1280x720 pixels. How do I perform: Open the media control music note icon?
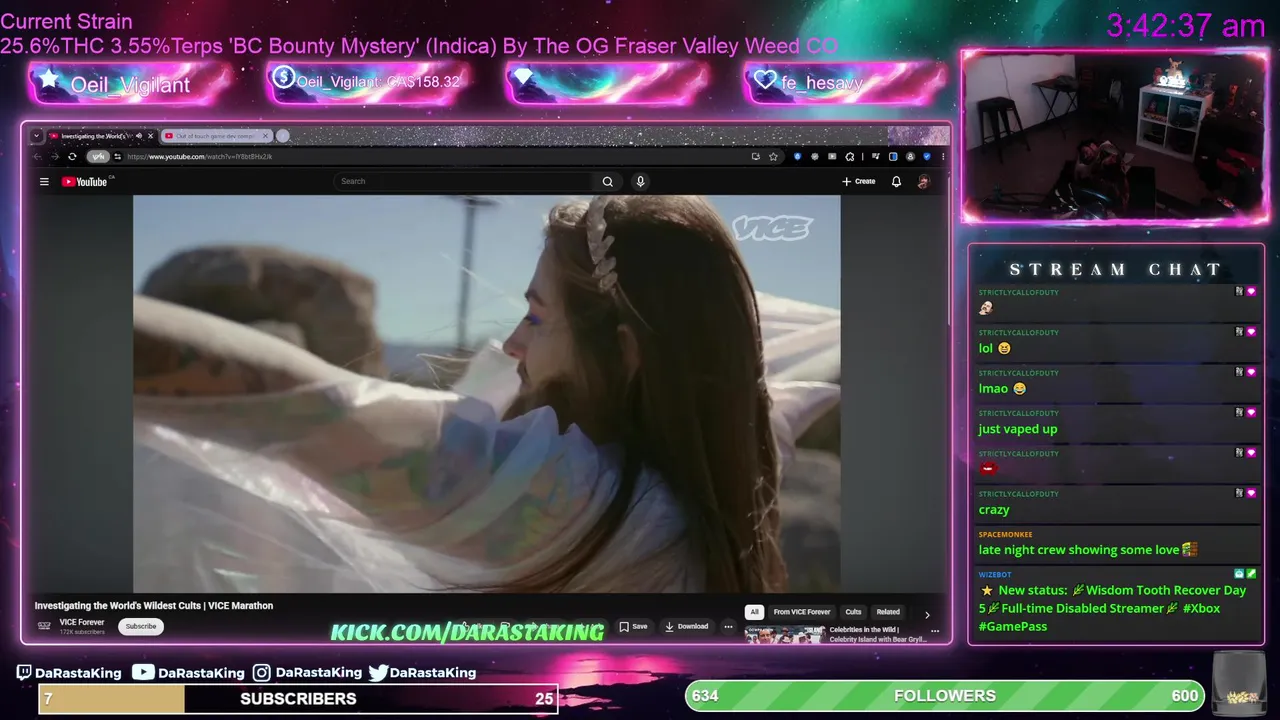click(876, 156)
